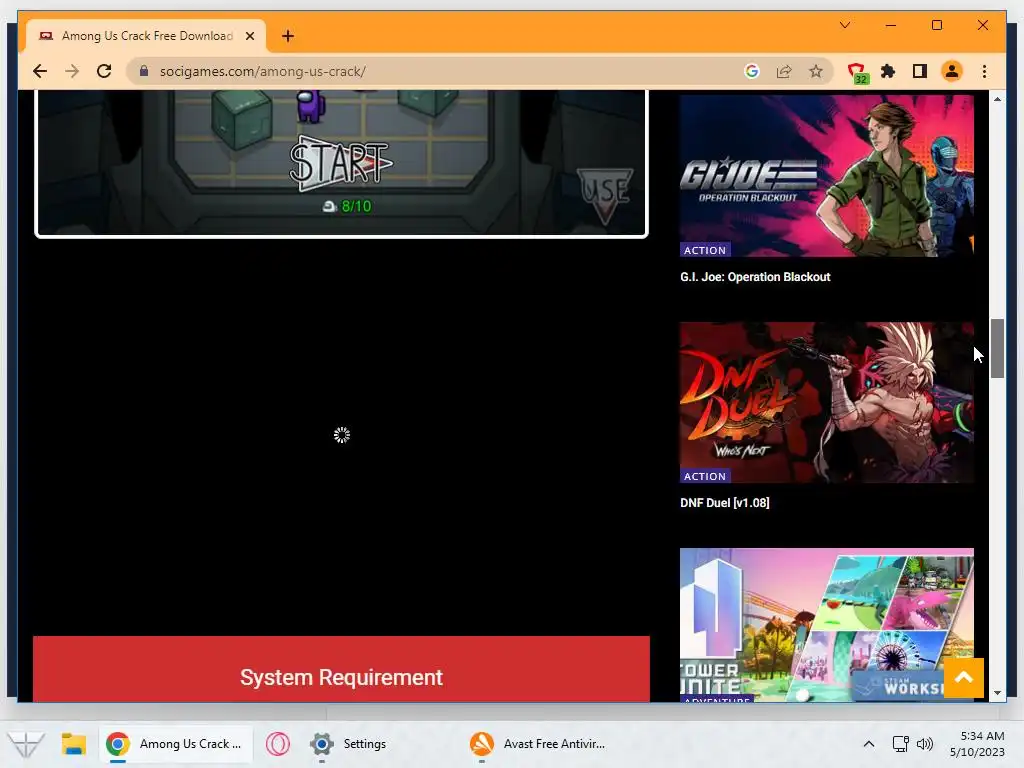Click the ACTION tag on DNF Duel image
1024x768 pixels.
[x=705, y=476]
